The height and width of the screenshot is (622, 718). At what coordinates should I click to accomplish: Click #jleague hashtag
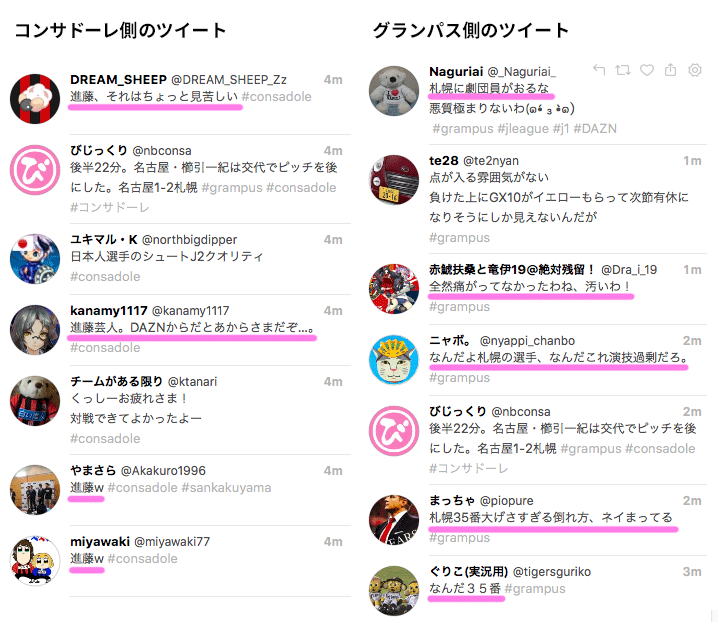coord(523,129)
